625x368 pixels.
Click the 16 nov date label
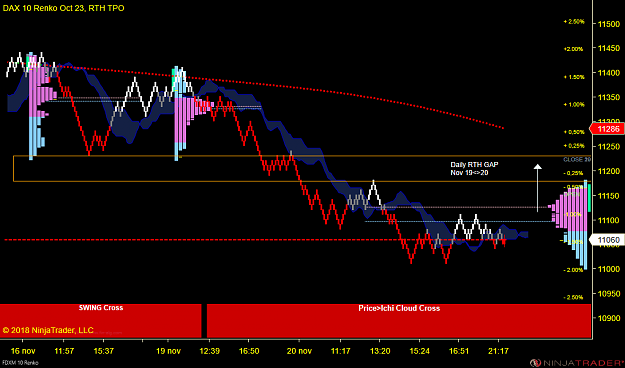(x=23, y=351)
